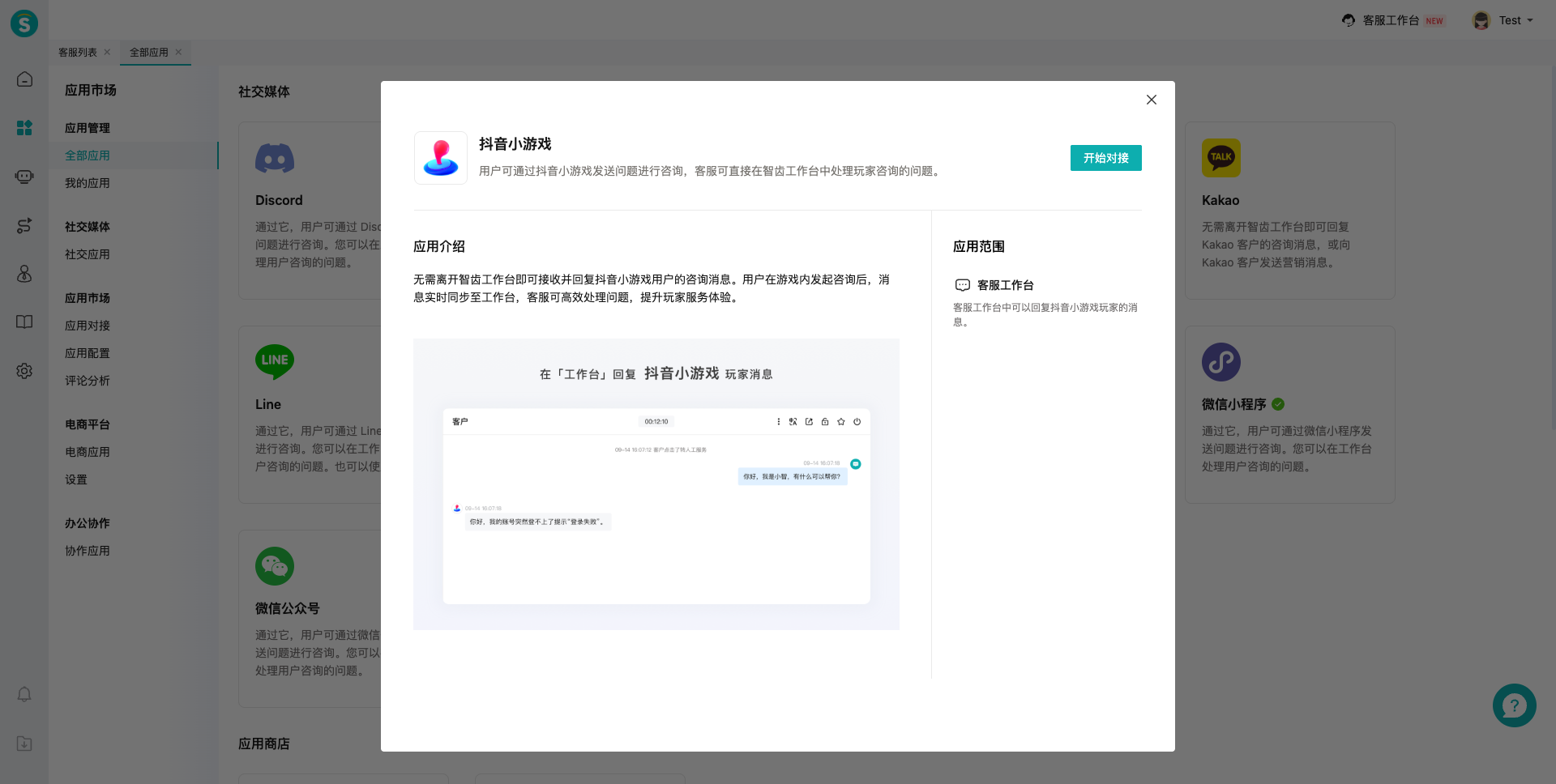This screenshot has height=784, width=1556.
Task: Click the 办公协作 section header
Action: (88, 523)
